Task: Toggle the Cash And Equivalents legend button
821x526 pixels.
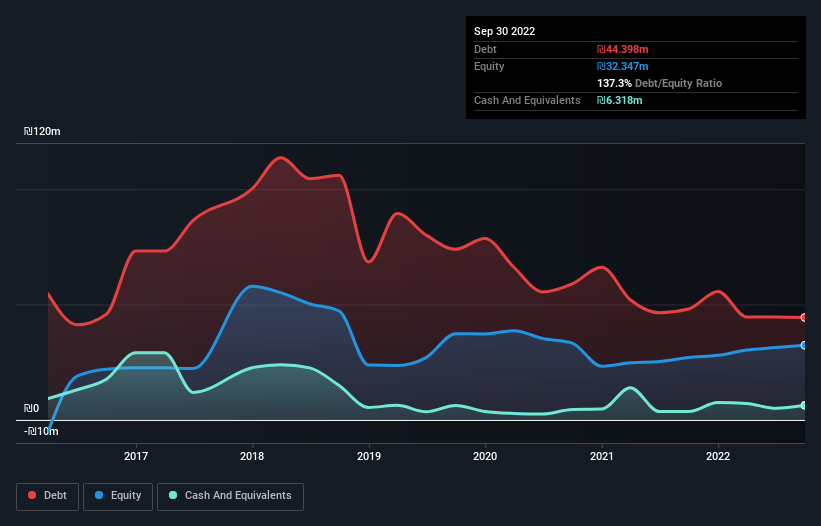Action: click(x=230, y=496)
